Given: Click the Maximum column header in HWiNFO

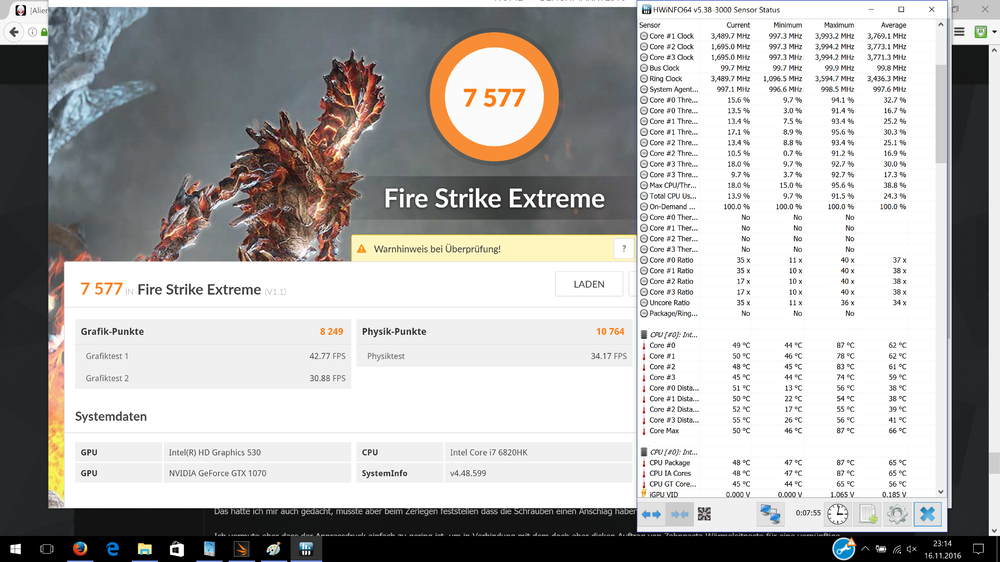Looking at the screenshot, I should [x=838, y=25].
